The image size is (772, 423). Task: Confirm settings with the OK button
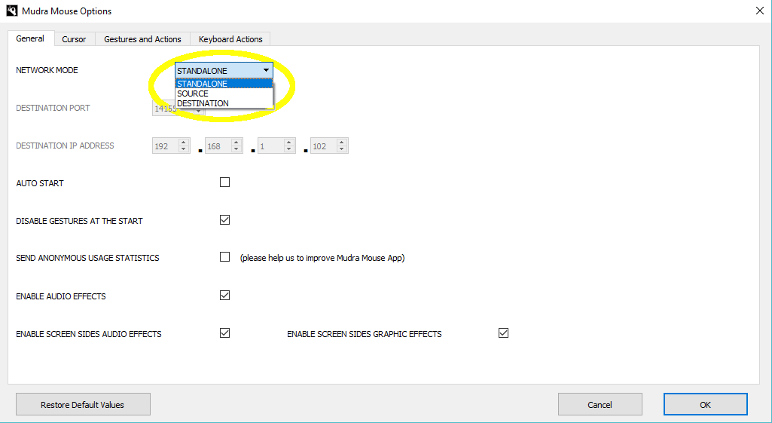point(704,404)
